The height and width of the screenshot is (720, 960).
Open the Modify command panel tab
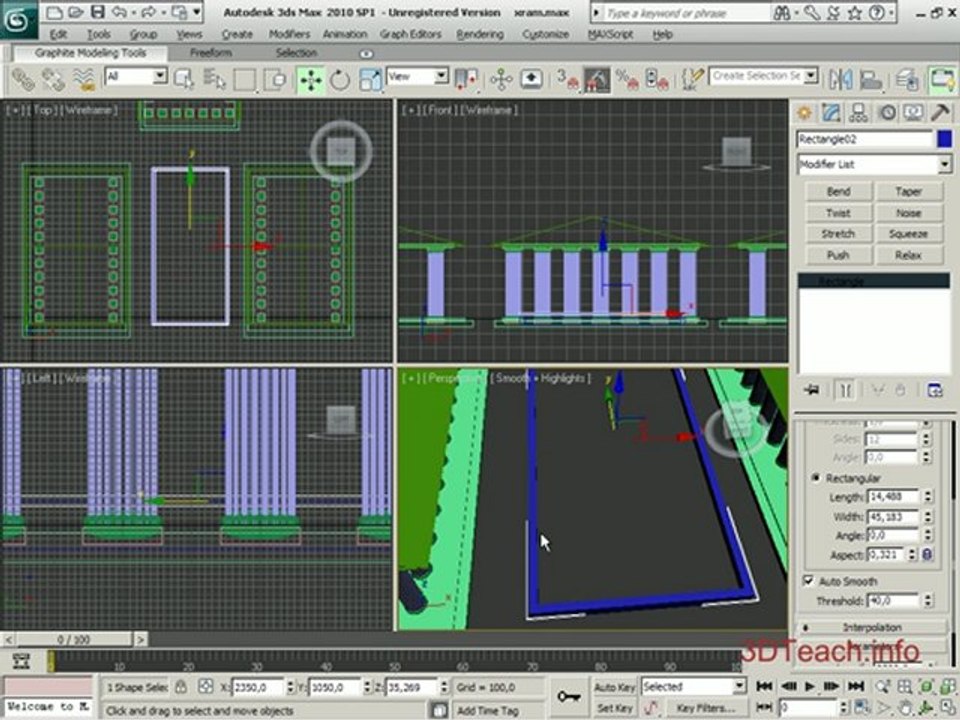(831, 113)
